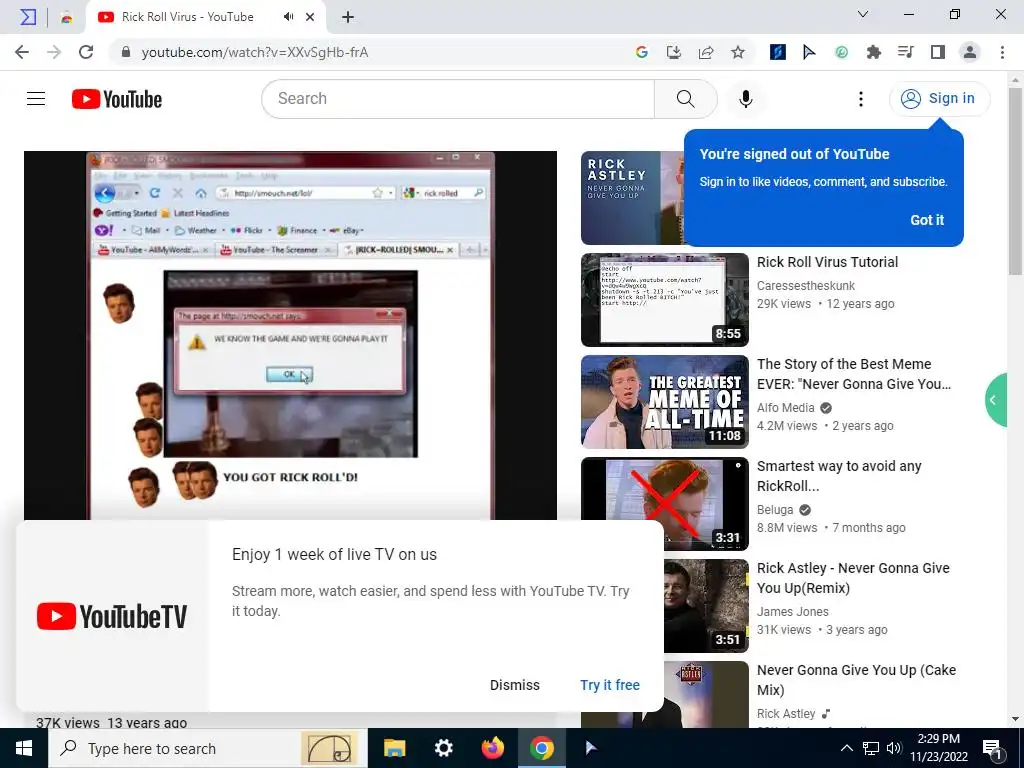Click the blue S extension icon

coord(777,52)
